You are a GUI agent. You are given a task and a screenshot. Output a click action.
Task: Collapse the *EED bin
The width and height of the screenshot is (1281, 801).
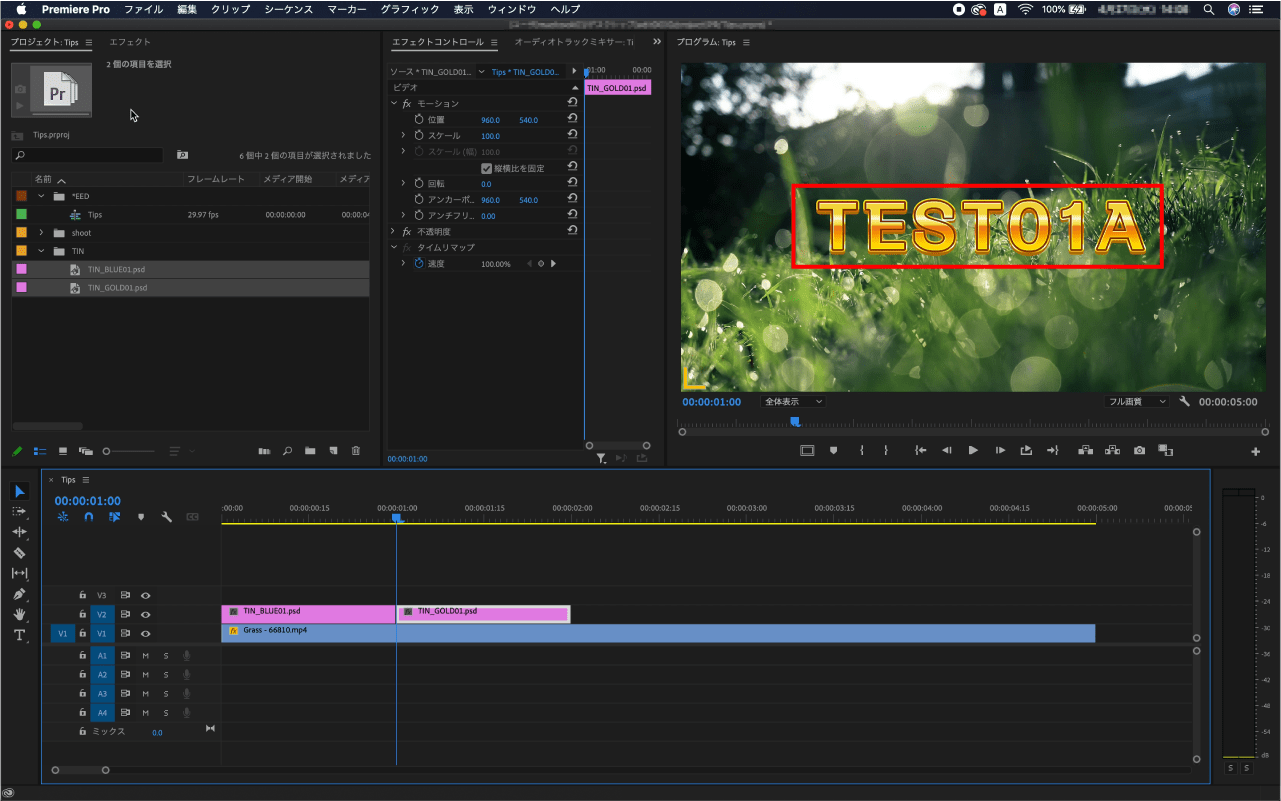(41, 196)
